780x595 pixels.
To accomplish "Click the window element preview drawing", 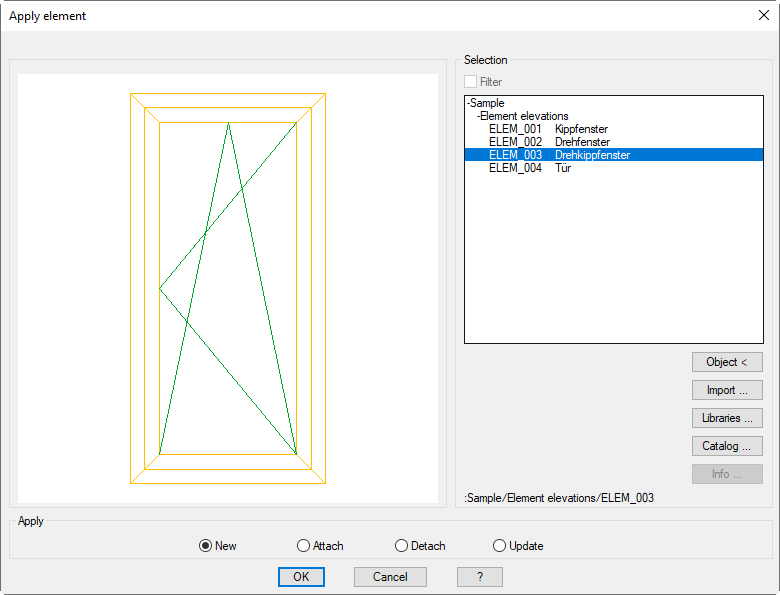I will 228,288.
